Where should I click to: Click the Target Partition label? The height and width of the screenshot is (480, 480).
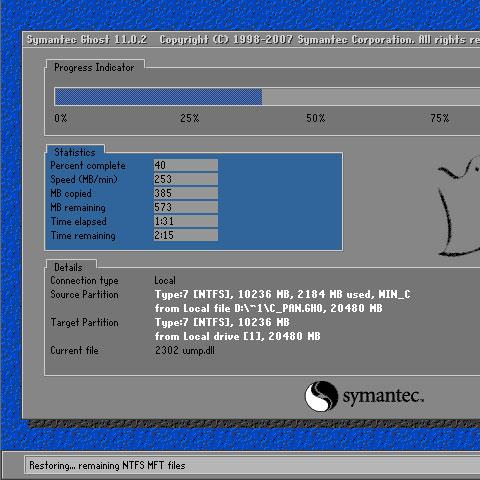pos(85,322)
